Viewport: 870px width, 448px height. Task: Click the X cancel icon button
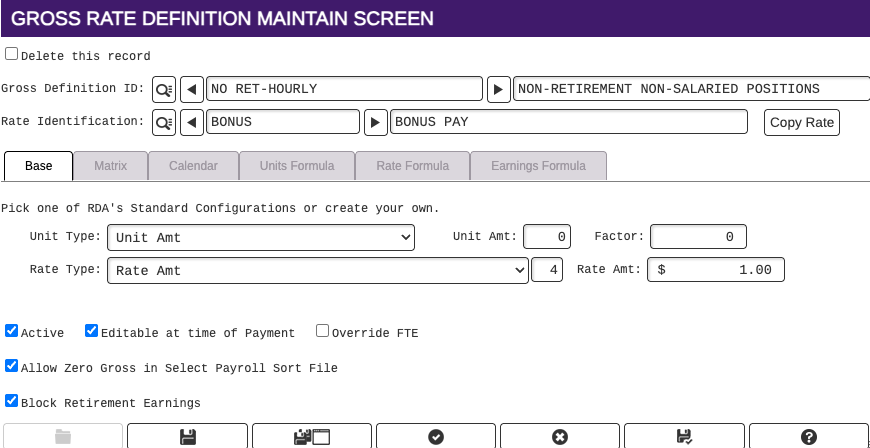pos(560,437)
